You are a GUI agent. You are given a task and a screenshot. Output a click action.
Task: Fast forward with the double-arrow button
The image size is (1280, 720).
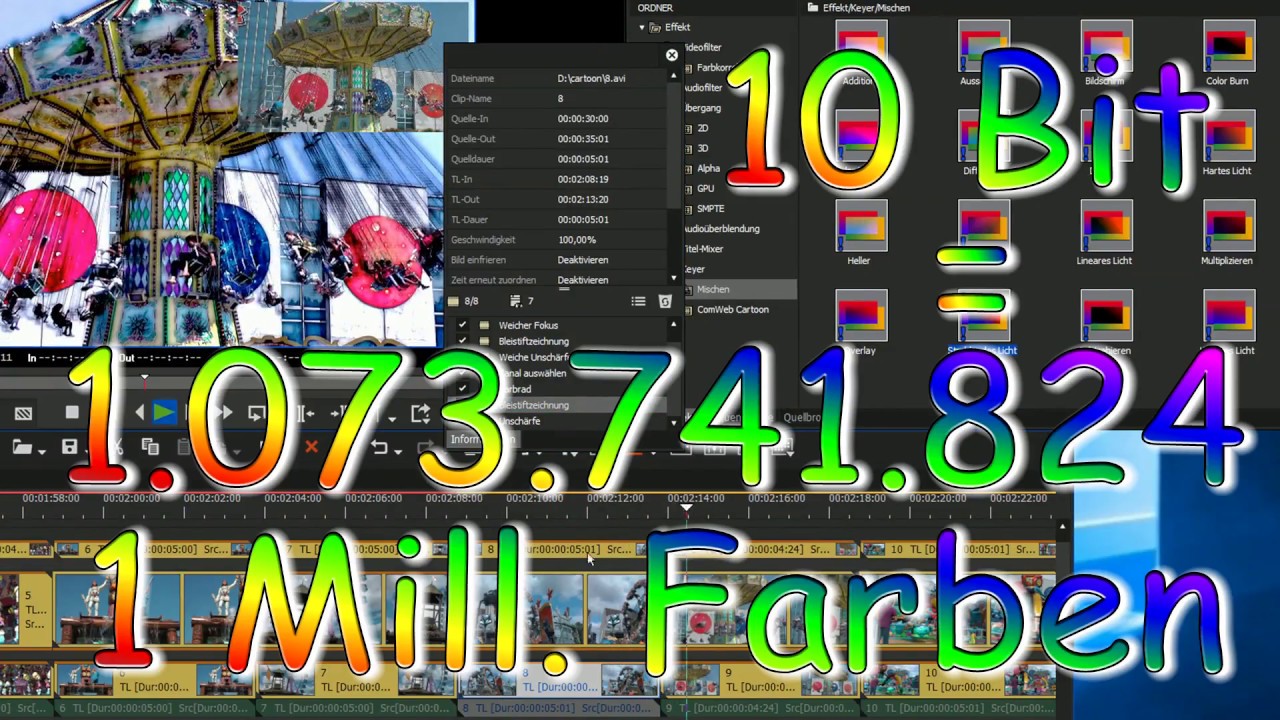[x=224, y=412]
